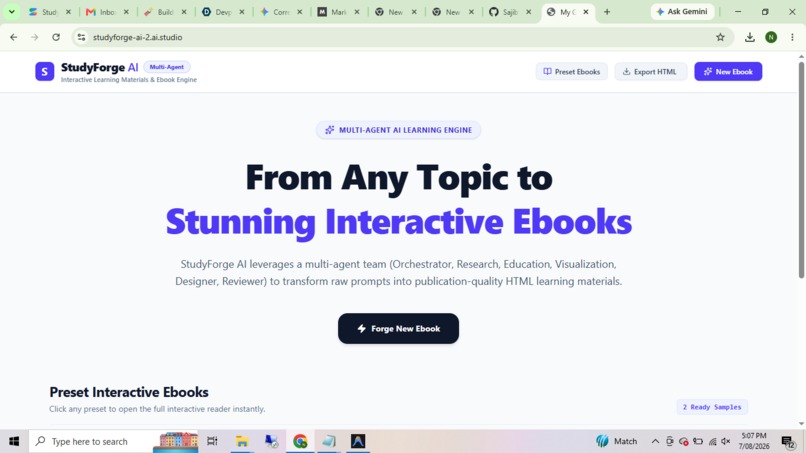Click the Preset Interactive Ebooks heading

pyautogui.click(x=129, y=392)
